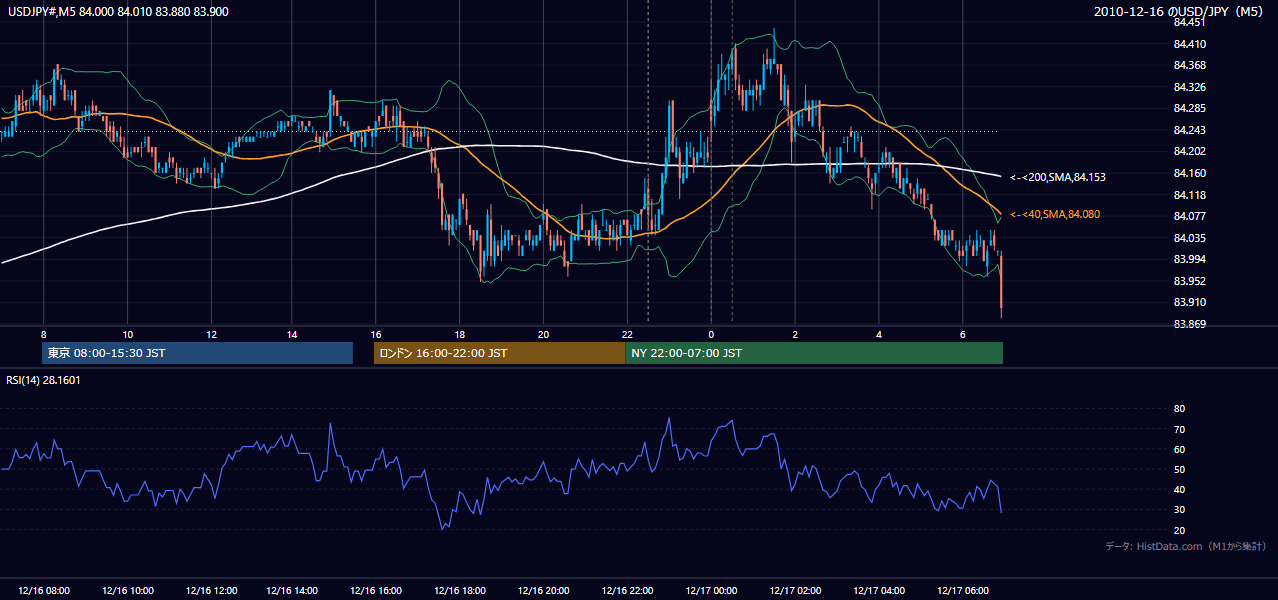Screen dimensions: 1278x600
Task: Click the RSI 50 level label
Action: (x=1179, y=469)
